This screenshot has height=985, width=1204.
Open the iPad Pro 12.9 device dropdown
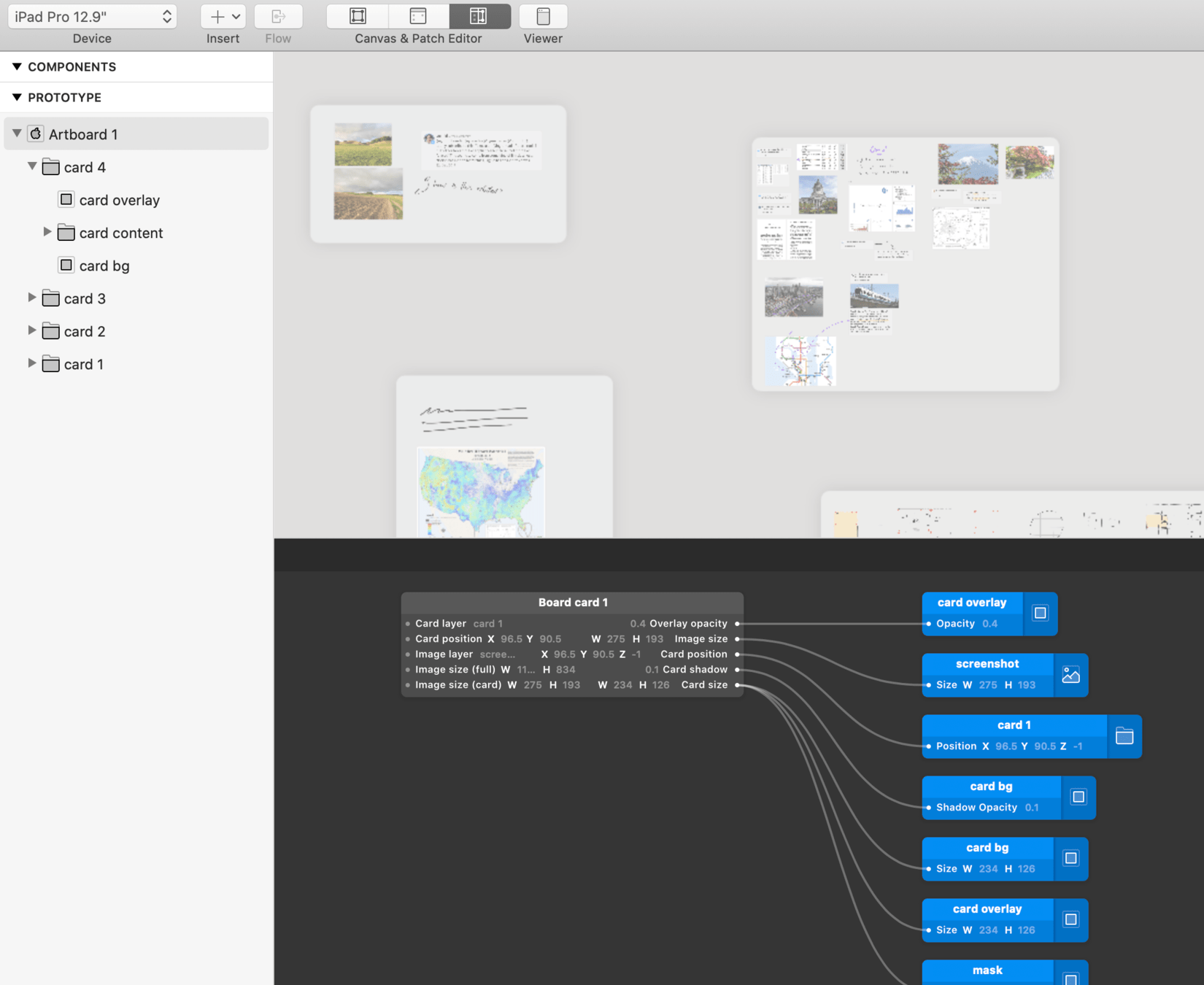(x=91, y=15)
